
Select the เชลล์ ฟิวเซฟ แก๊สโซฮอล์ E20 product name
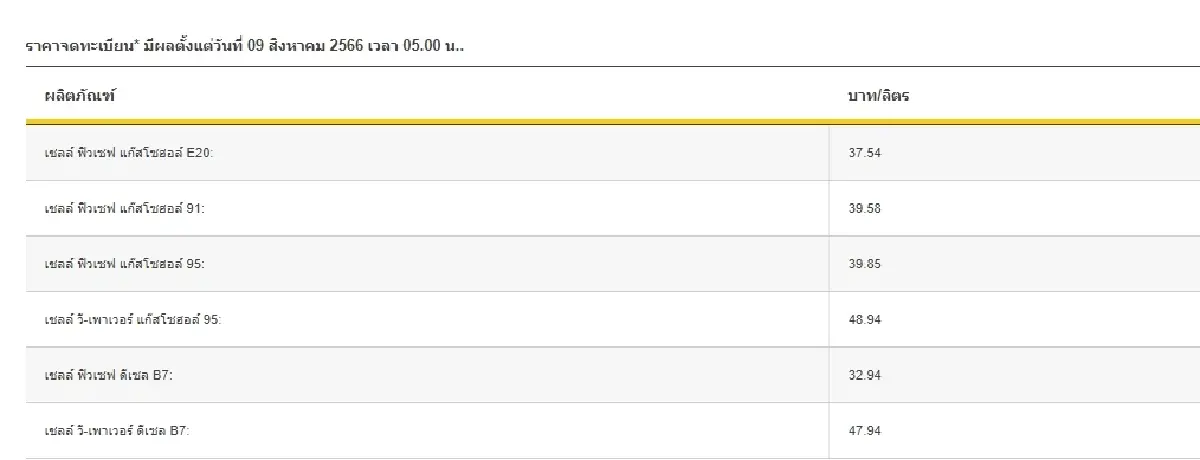(124, 153)
